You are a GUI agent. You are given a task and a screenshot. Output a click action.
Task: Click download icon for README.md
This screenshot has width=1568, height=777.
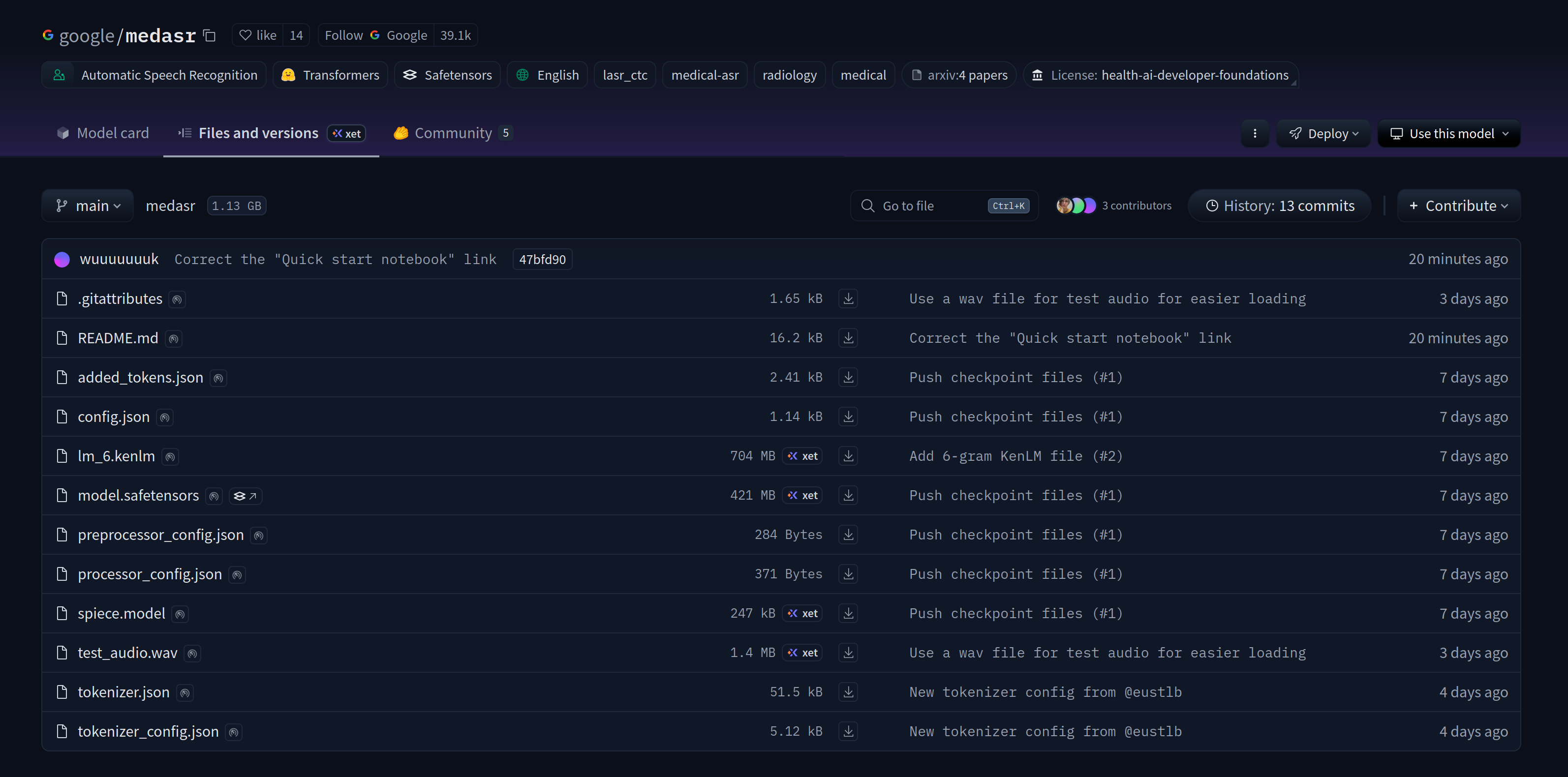[848, 338]
